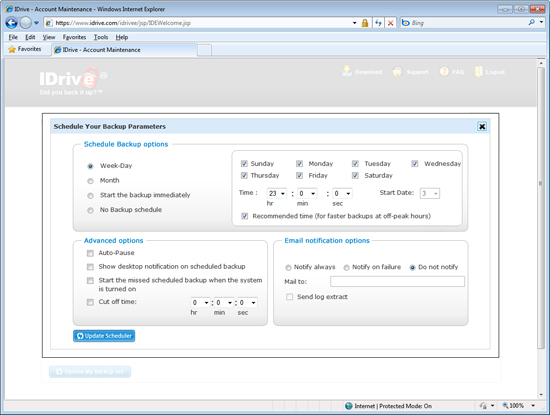550x415 pixels.
Task: Open the File menu
Action: click(x=13, y=37)
